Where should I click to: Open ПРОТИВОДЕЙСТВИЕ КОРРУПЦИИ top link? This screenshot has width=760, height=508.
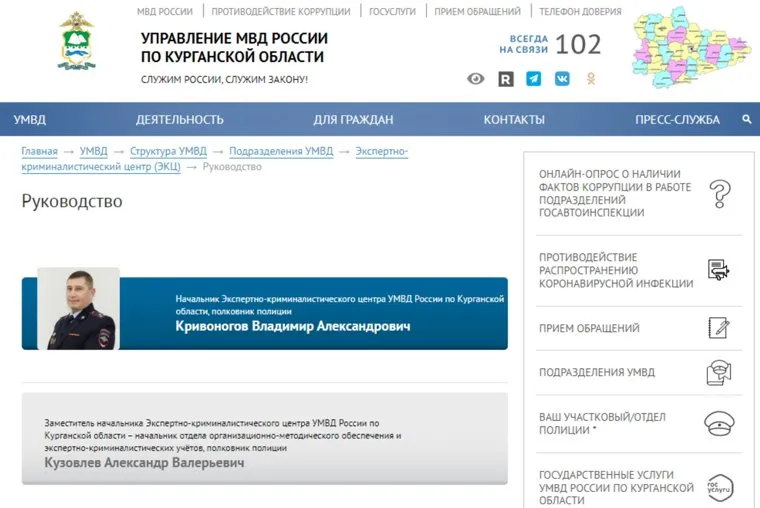(x=281, y=12)
